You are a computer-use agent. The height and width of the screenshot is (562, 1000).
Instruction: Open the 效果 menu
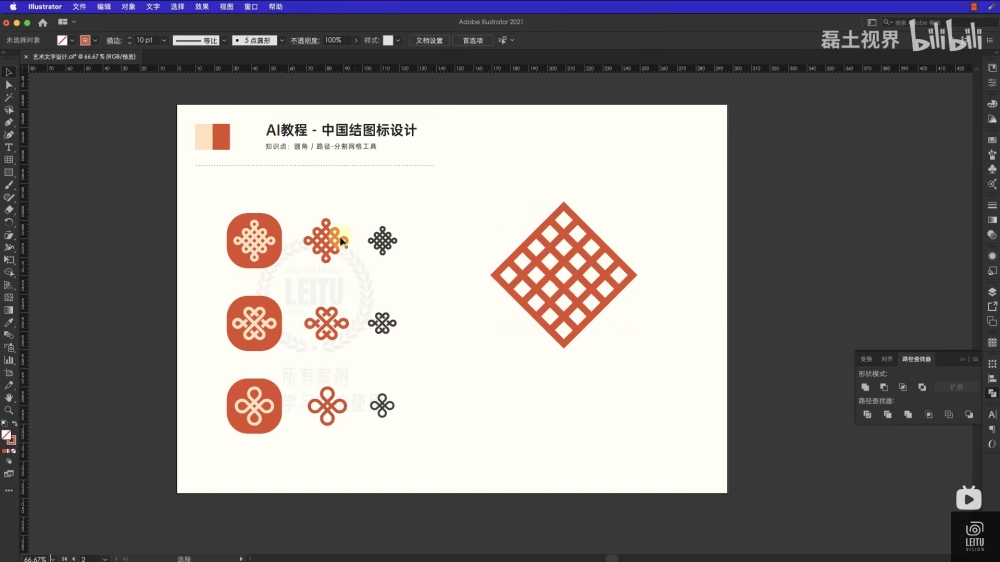[202, 6]
